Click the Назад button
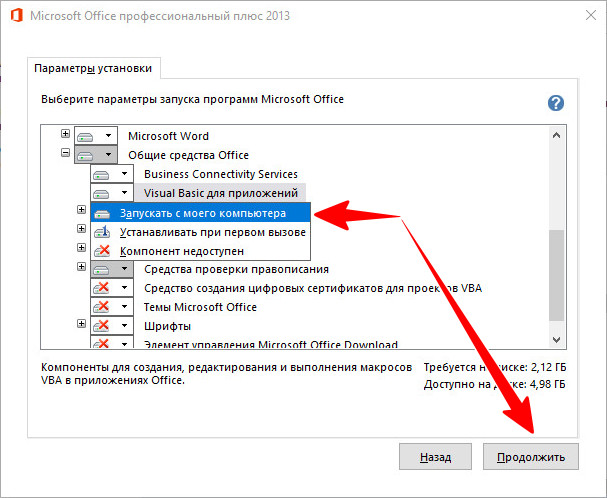 click(435, 457)
